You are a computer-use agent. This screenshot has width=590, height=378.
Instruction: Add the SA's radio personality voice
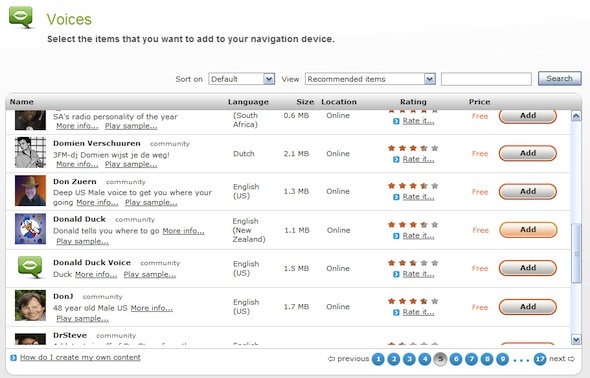528,116
